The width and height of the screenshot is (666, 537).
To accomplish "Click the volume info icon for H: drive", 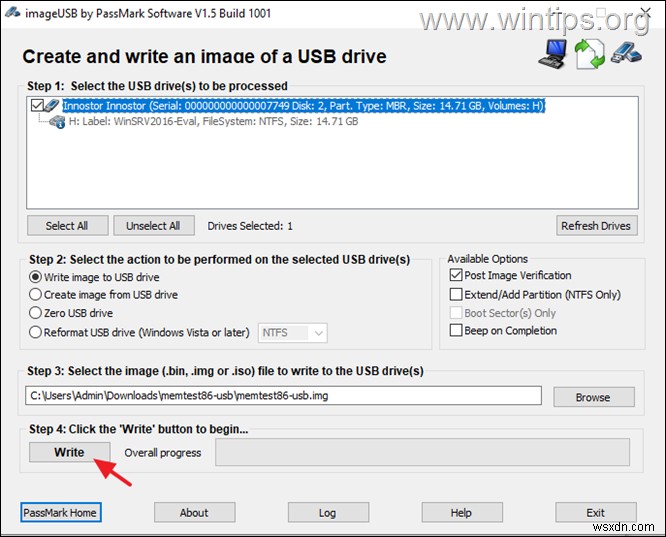I will click(57, 122).
